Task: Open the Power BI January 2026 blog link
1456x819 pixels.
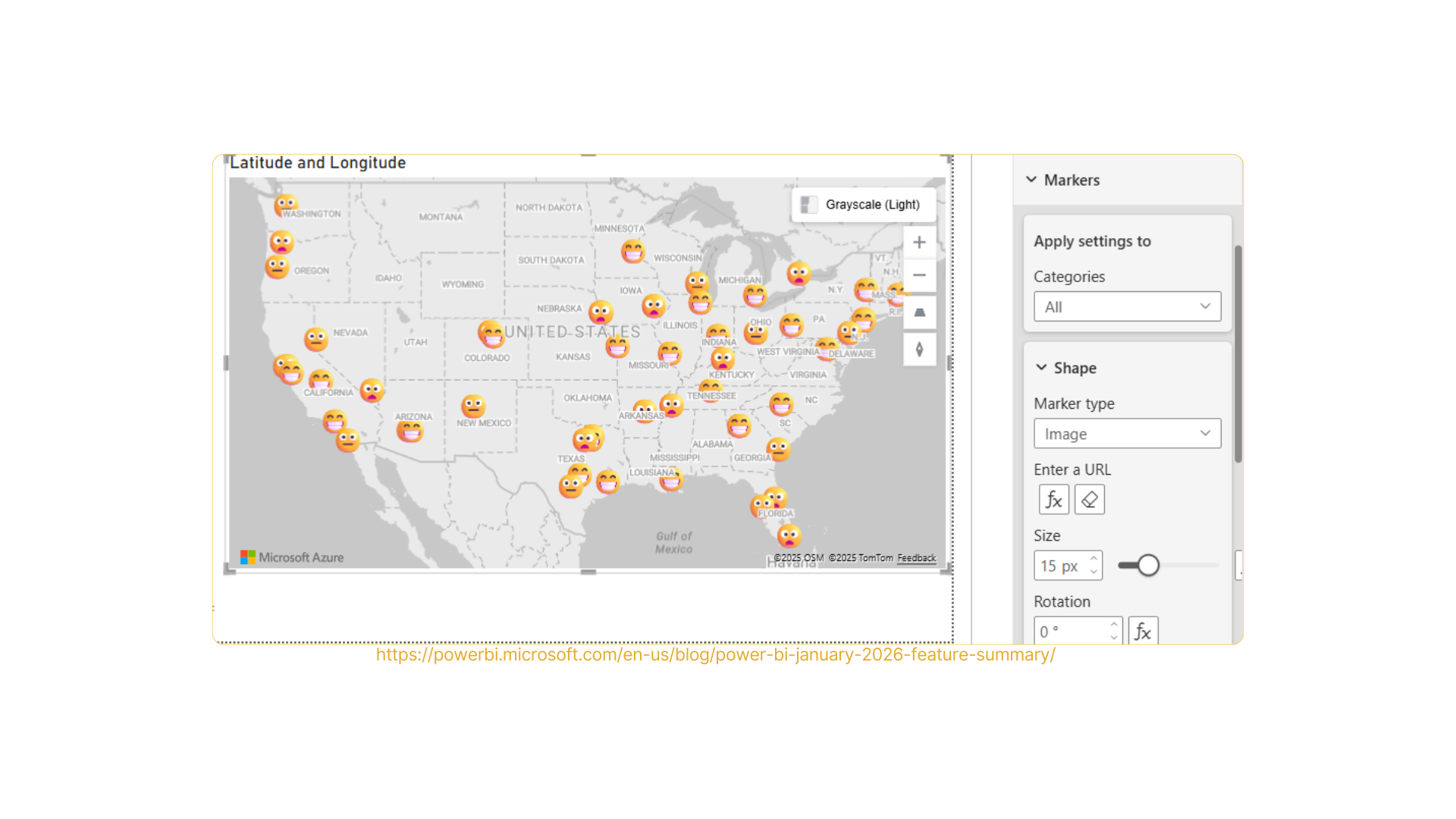Action: (x=715, y=654)
